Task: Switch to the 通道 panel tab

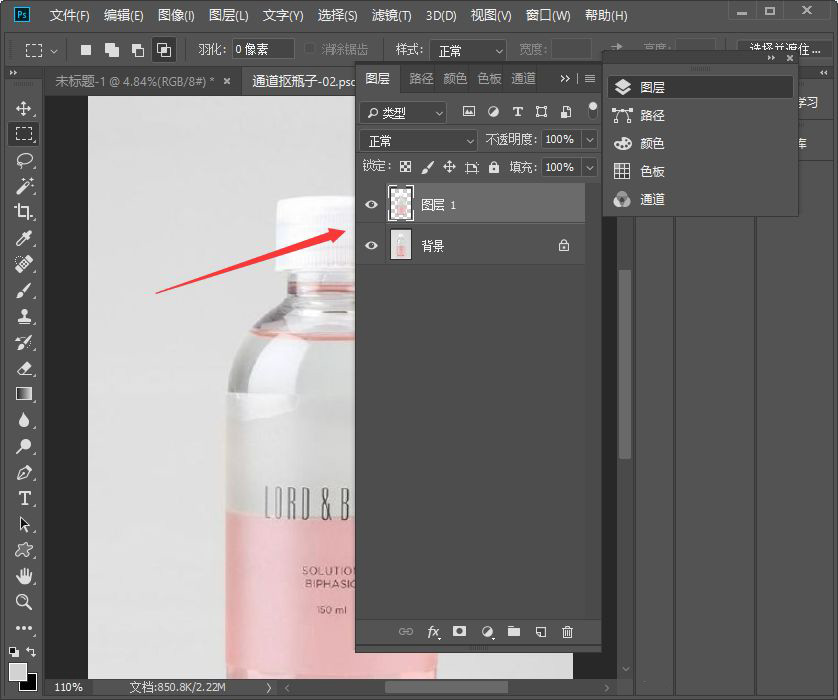Action: tap(523, 78)
